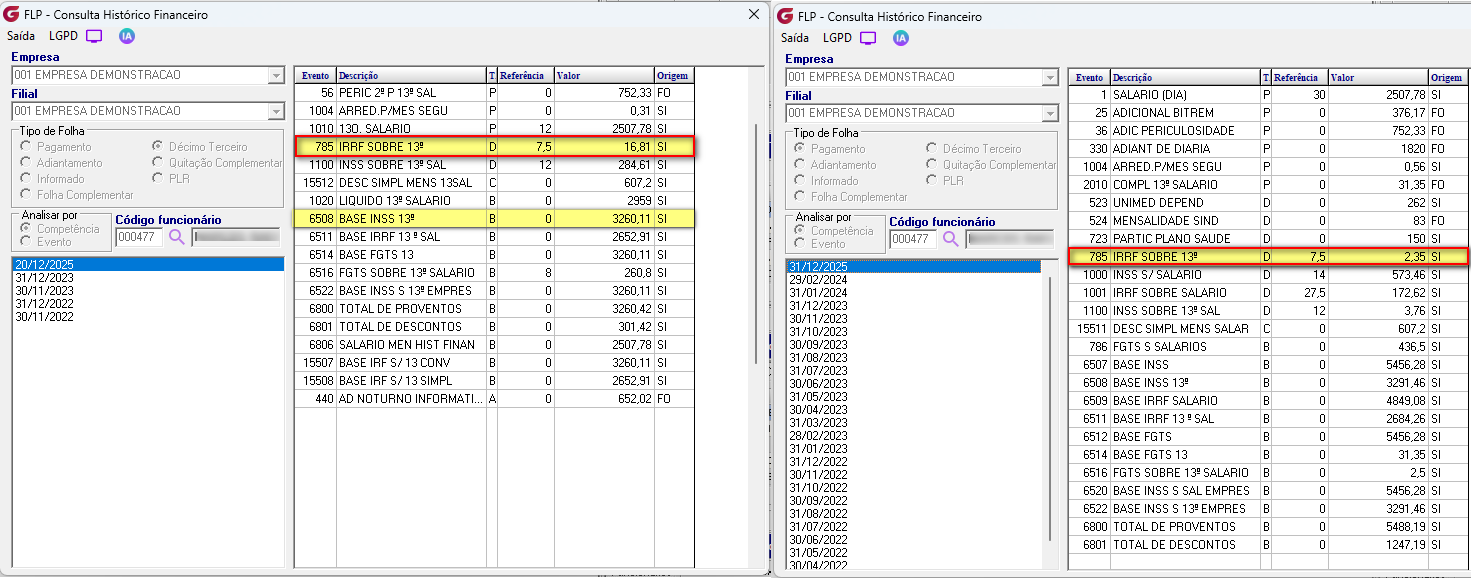This screenshot has height=578, width=1471.
Task: Click Saída menu in right window
Action: tap(796, 38)
